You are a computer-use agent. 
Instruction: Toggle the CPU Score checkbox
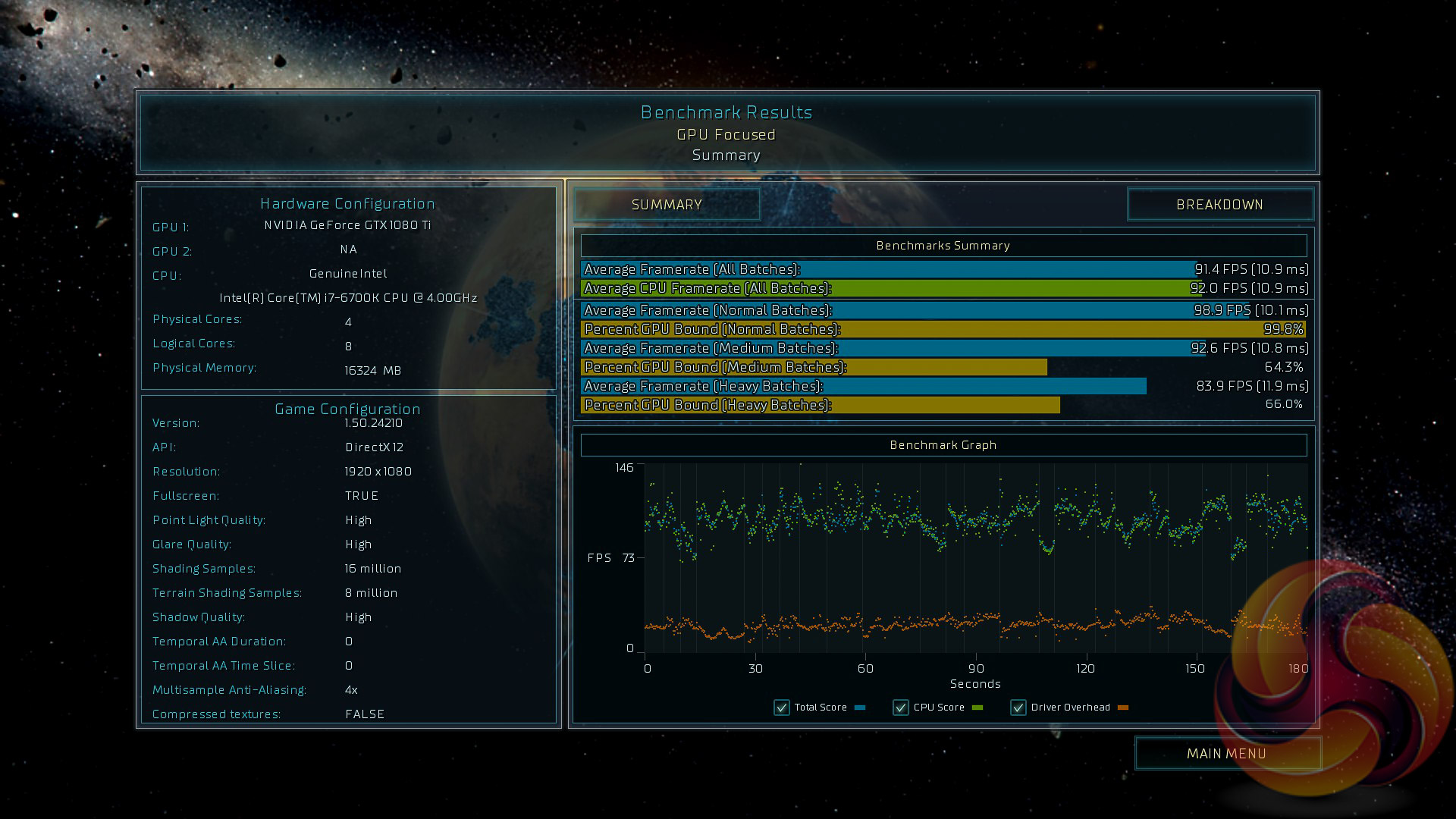900,708
